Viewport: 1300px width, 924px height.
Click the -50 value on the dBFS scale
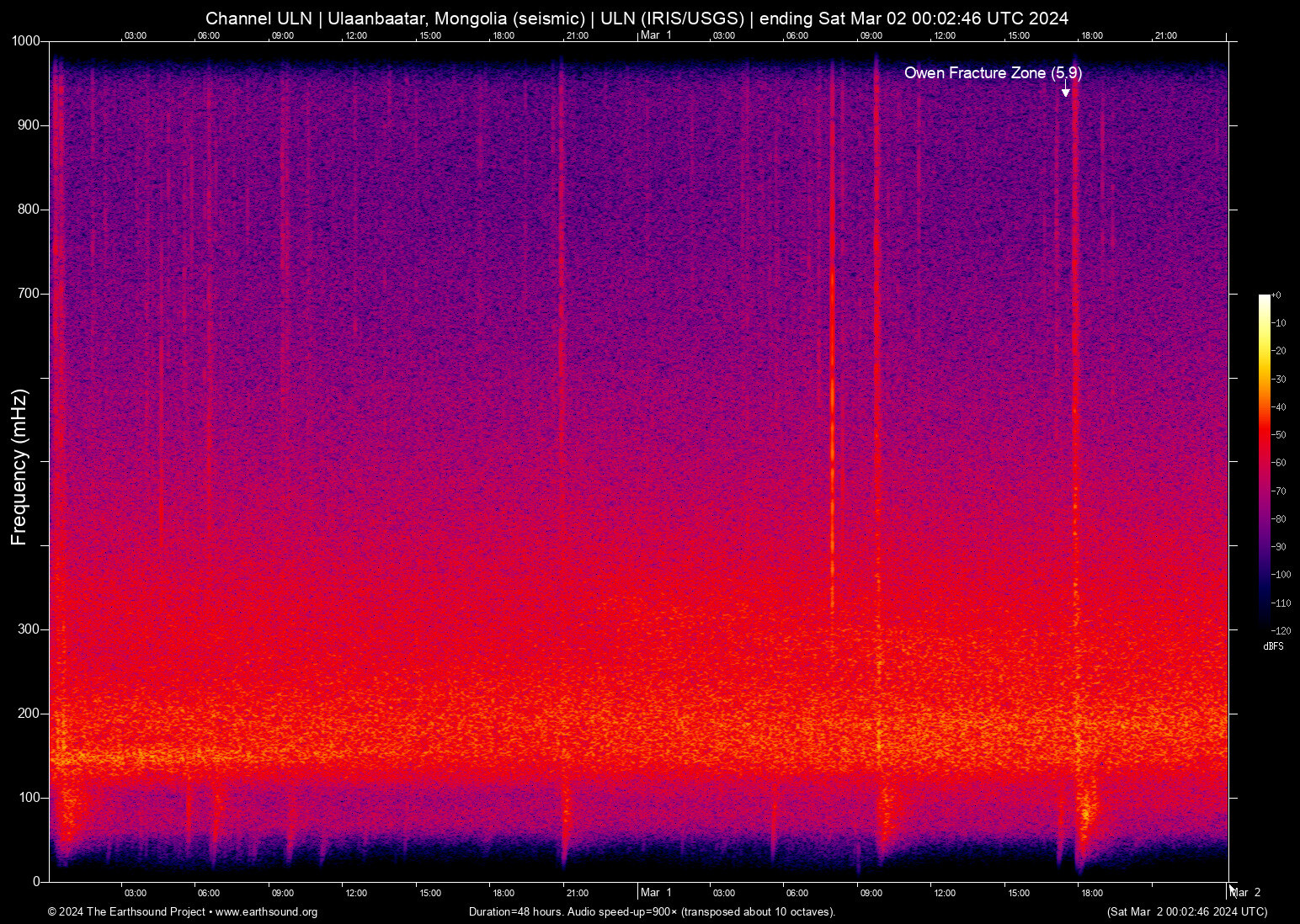[x=1279, y=435]
